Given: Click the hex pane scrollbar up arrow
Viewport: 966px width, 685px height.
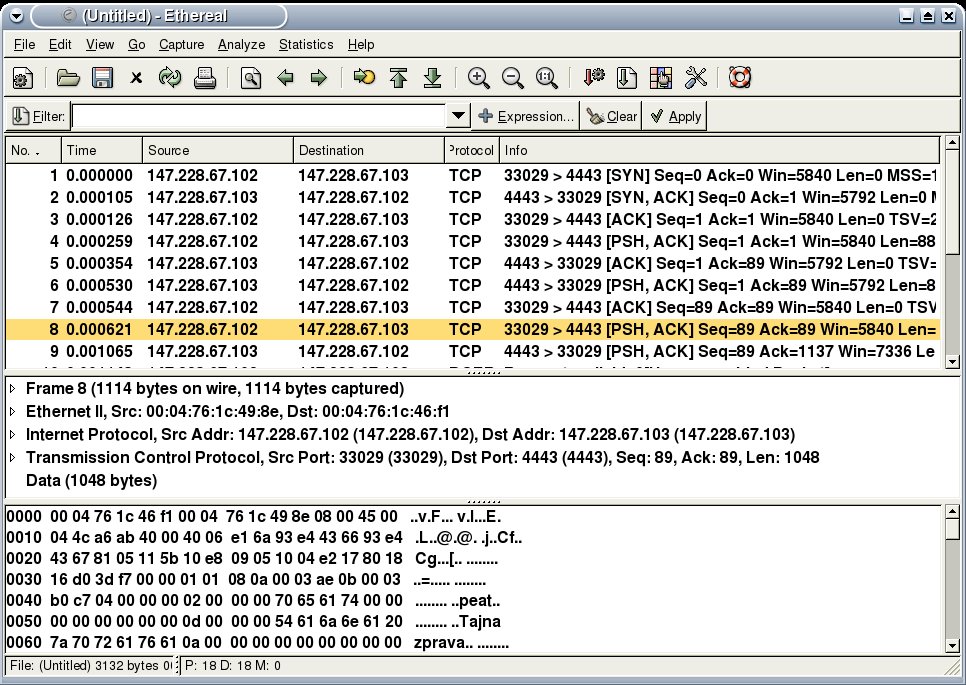Looking at the screenshot, I should 952,511.
